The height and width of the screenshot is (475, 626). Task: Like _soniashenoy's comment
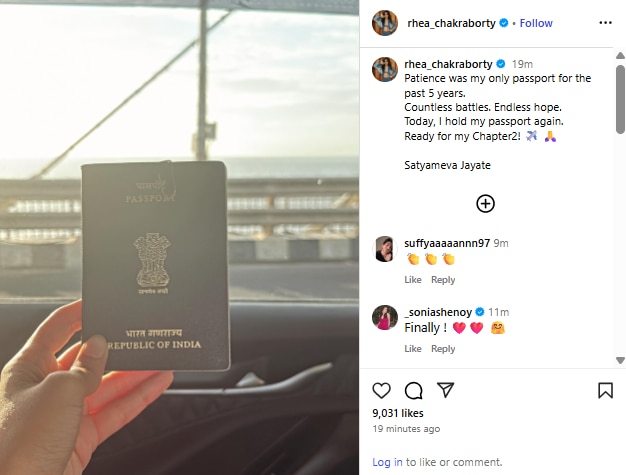click(413, 349)
